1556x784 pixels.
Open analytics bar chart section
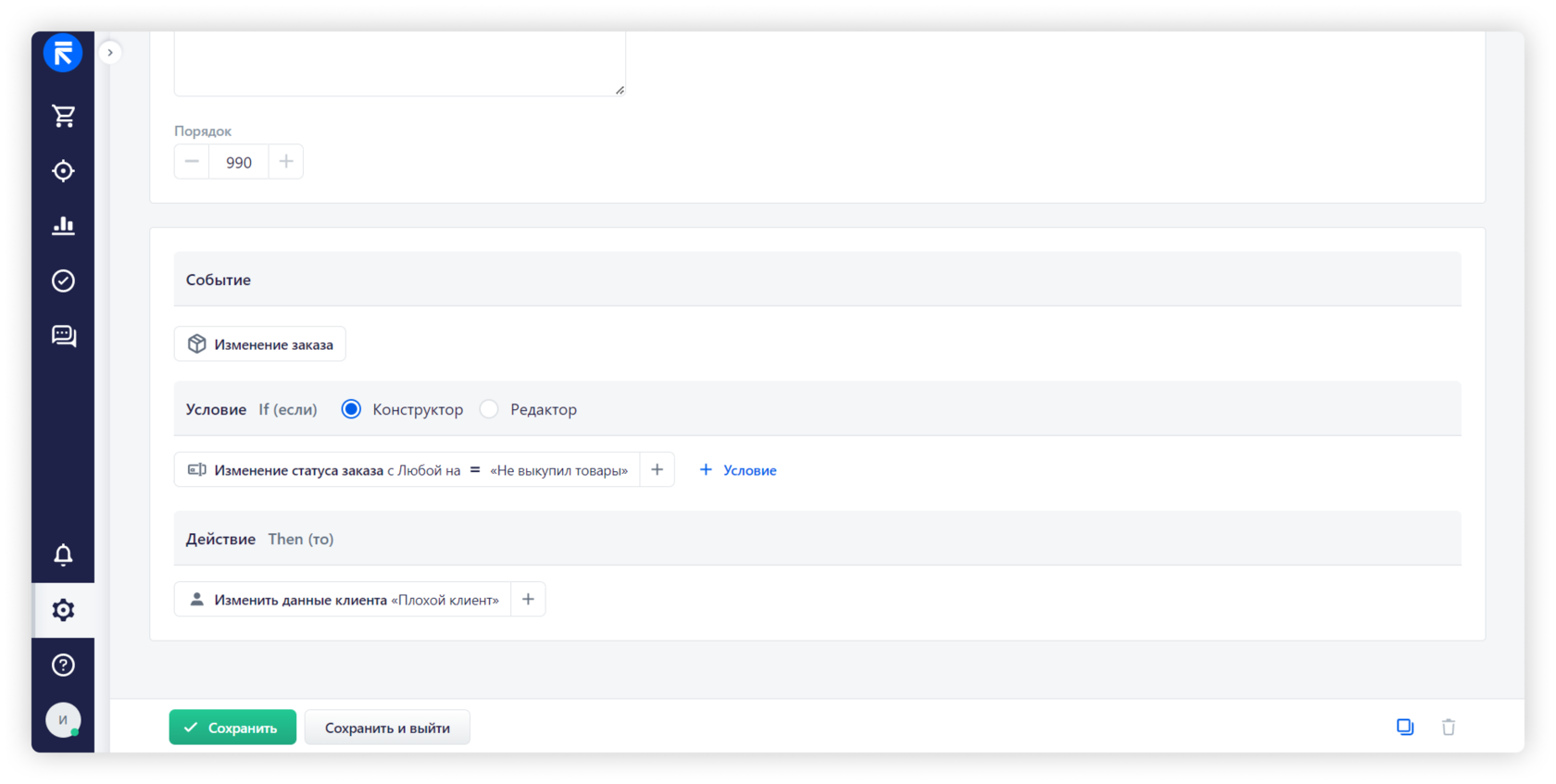(63, 226)
